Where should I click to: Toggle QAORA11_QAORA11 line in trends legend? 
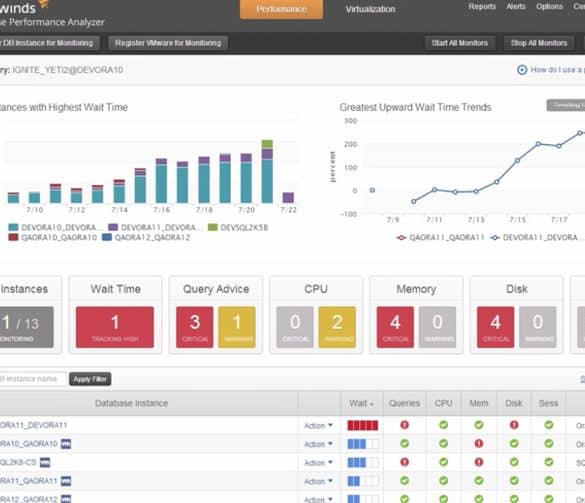pos(440,237)
